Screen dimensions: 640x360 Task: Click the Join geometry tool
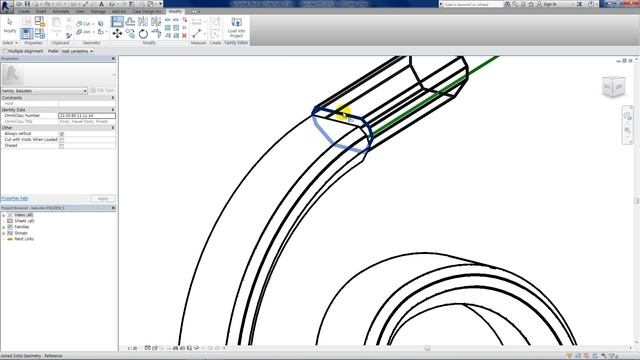point(83,32)
